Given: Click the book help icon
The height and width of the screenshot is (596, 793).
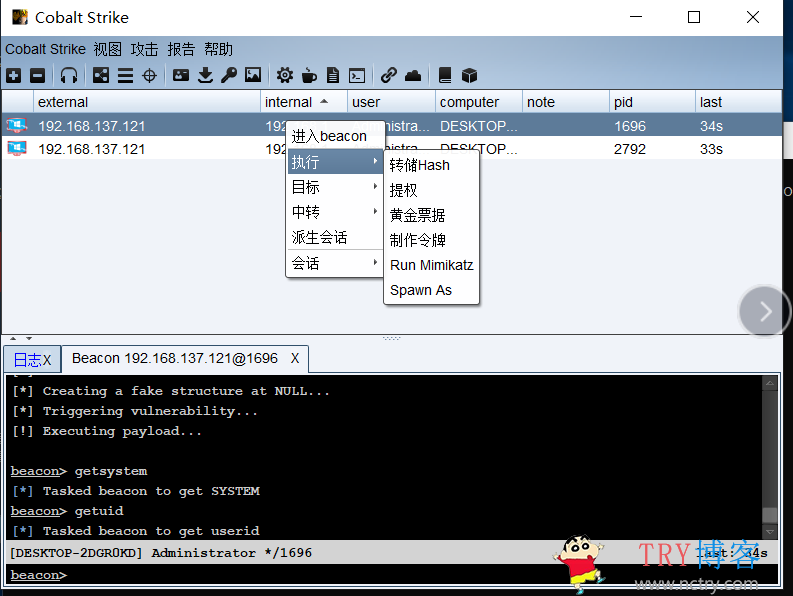Looking at the screenshot, I should [x=445, y=76].
